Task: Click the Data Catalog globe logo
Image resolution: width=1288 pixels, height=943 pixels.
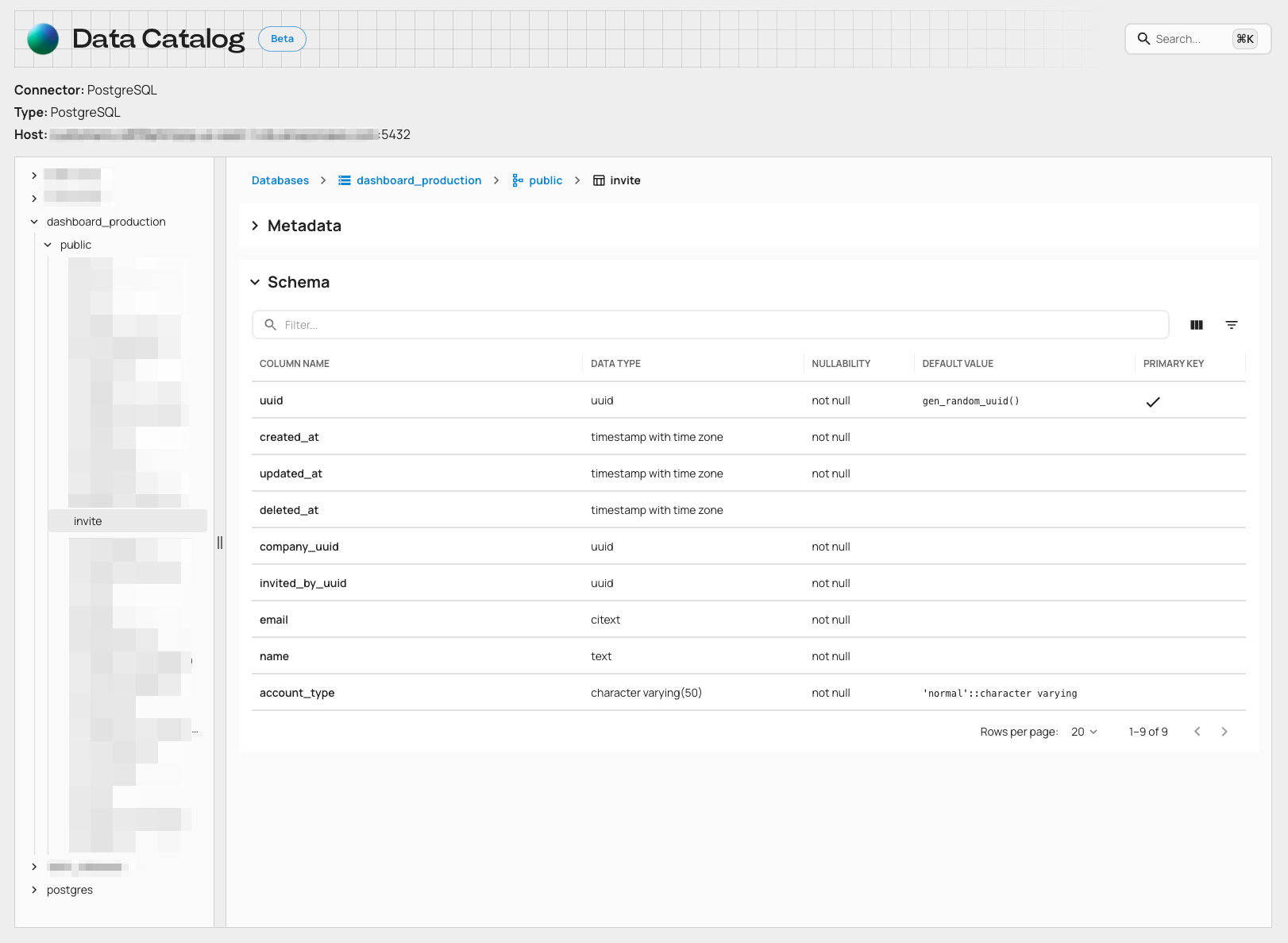Action: (43, 39)
